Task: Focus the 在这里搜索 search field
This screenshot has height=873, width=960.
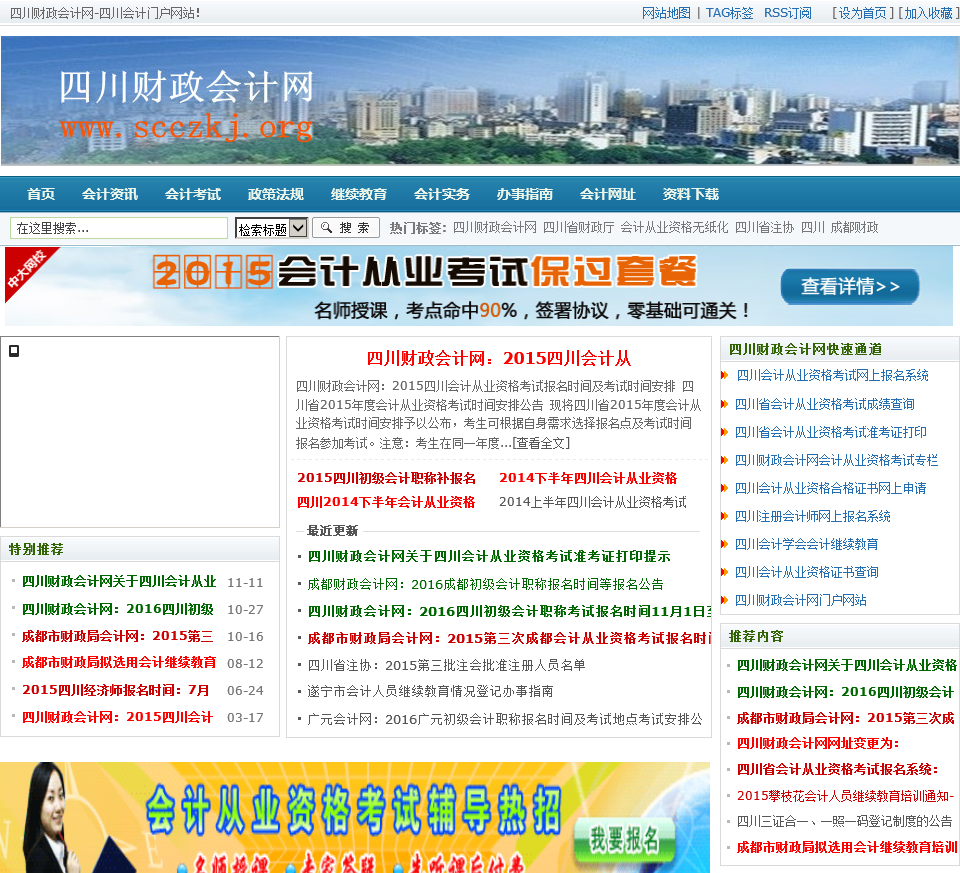Action: 119,228
